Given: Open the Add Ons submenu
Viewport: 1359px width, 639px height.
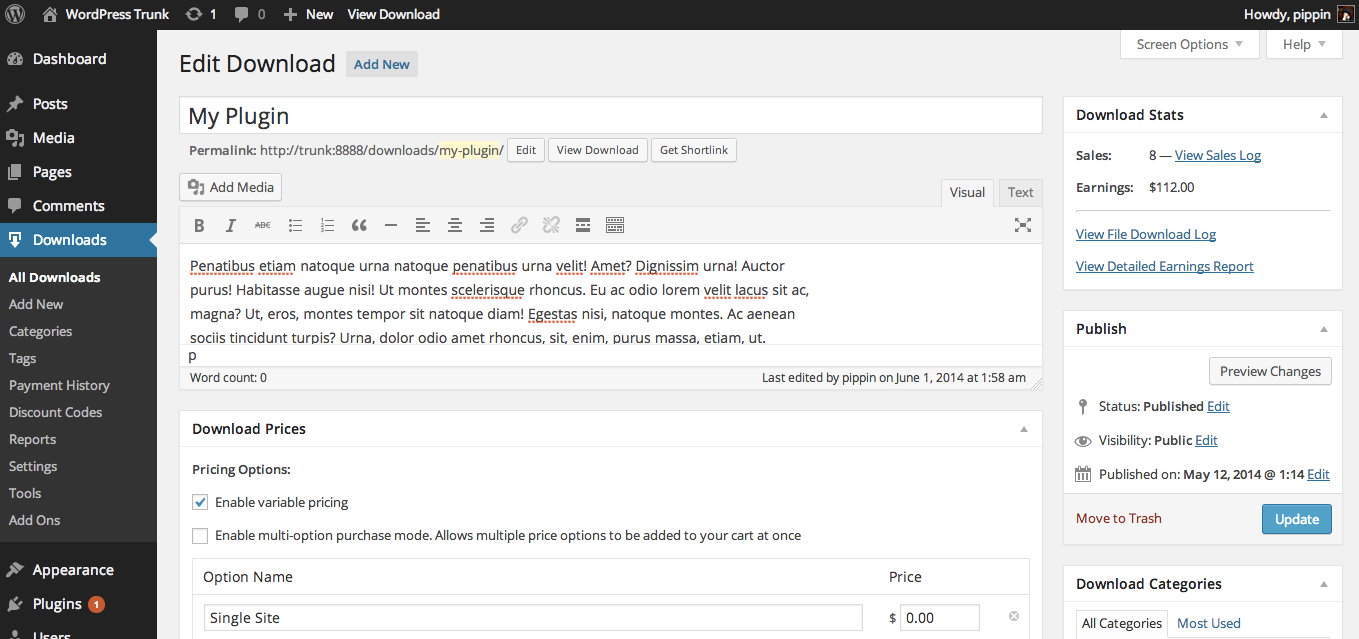Looking at the screenshot, I should coord(34,520).
